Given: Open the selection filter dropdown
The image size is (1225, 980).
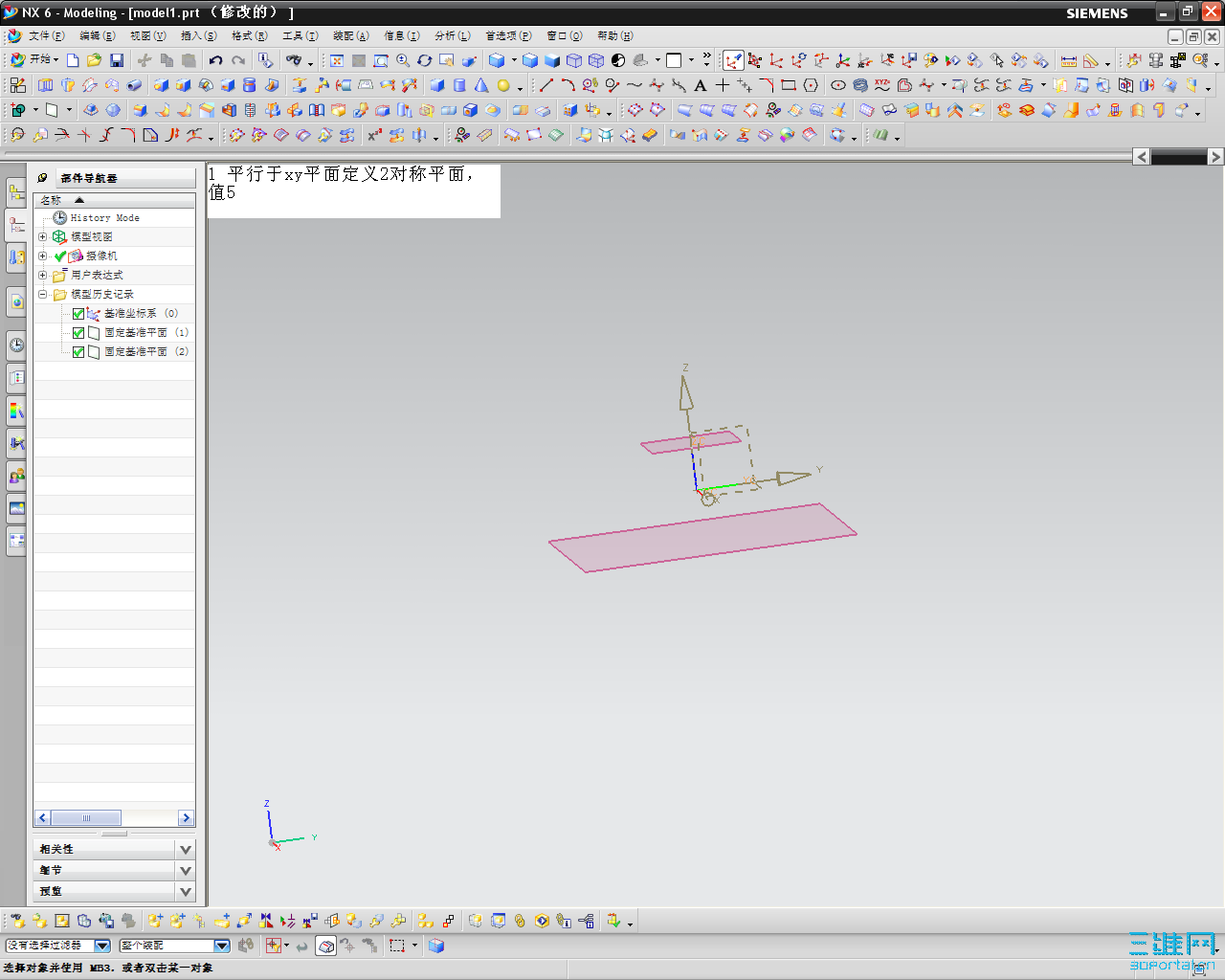Looking at the screenshot, I should pyautogui.click(x=102, y=946).
